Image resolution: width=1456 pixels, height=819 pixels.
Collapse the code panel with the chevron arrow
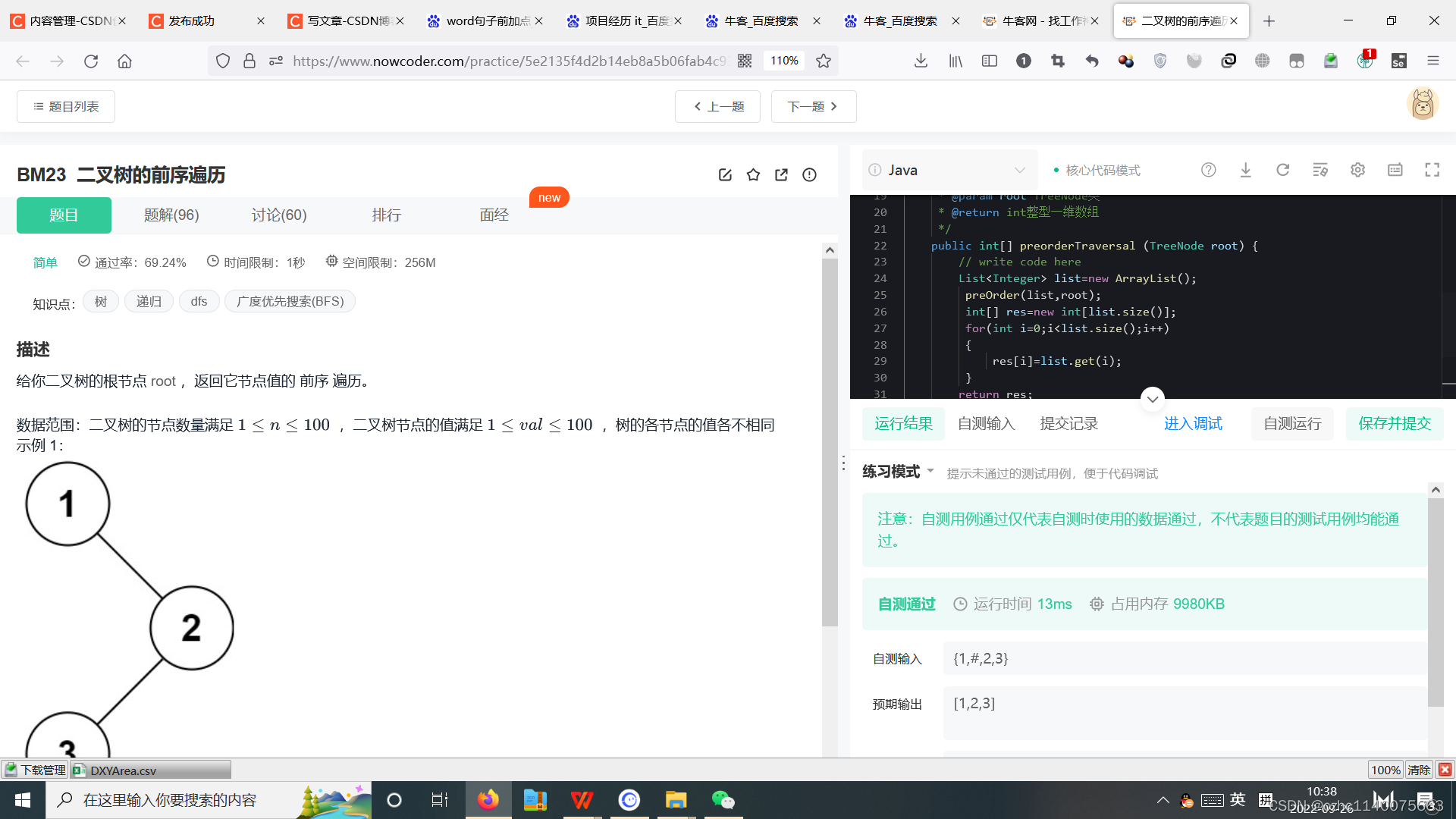click(x=1152, y=399)
